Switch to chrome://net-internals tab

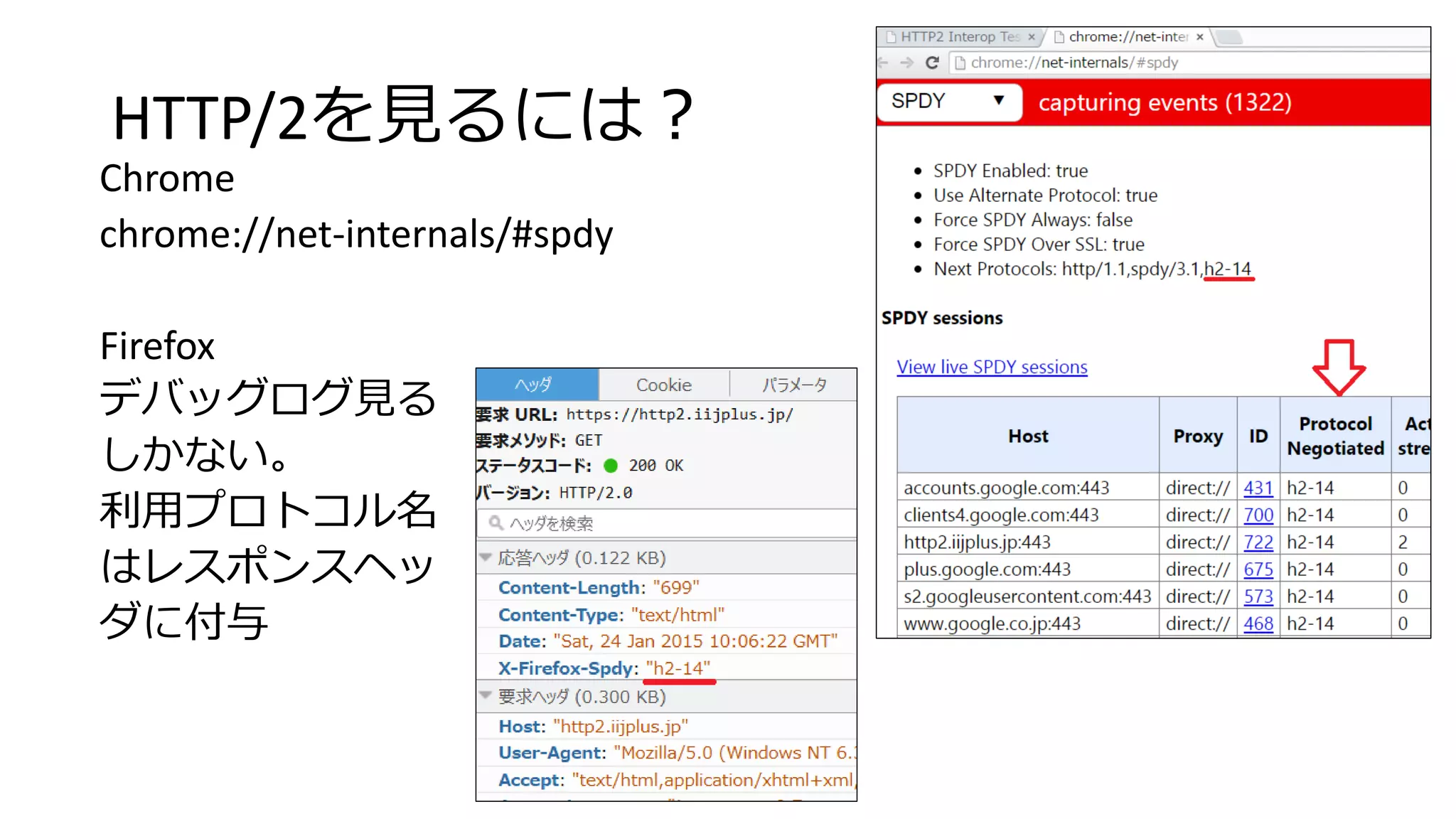click(1130, 37)
